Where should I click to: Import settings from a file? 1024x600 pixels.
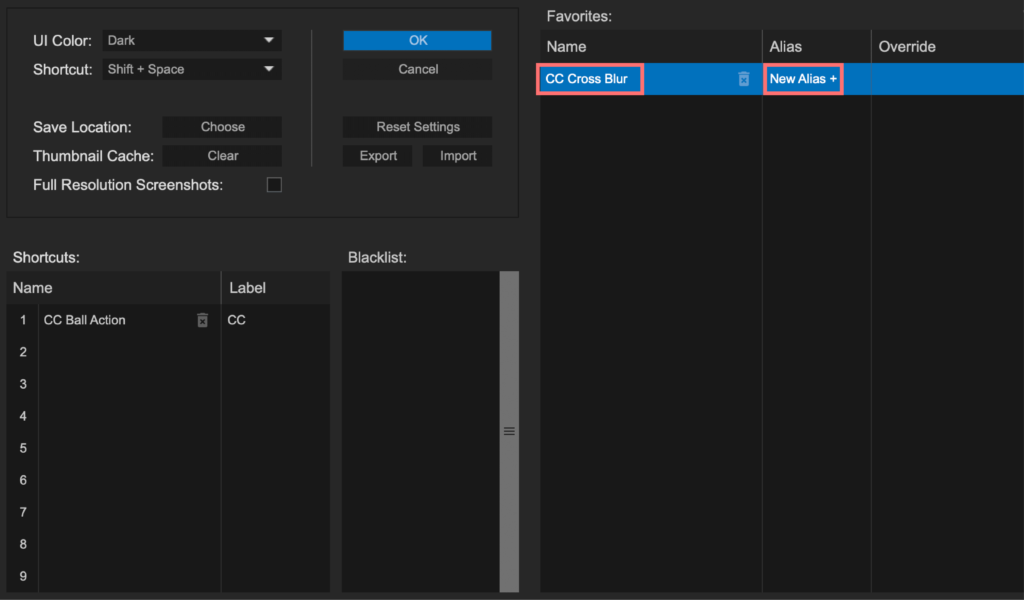[457, 155]
